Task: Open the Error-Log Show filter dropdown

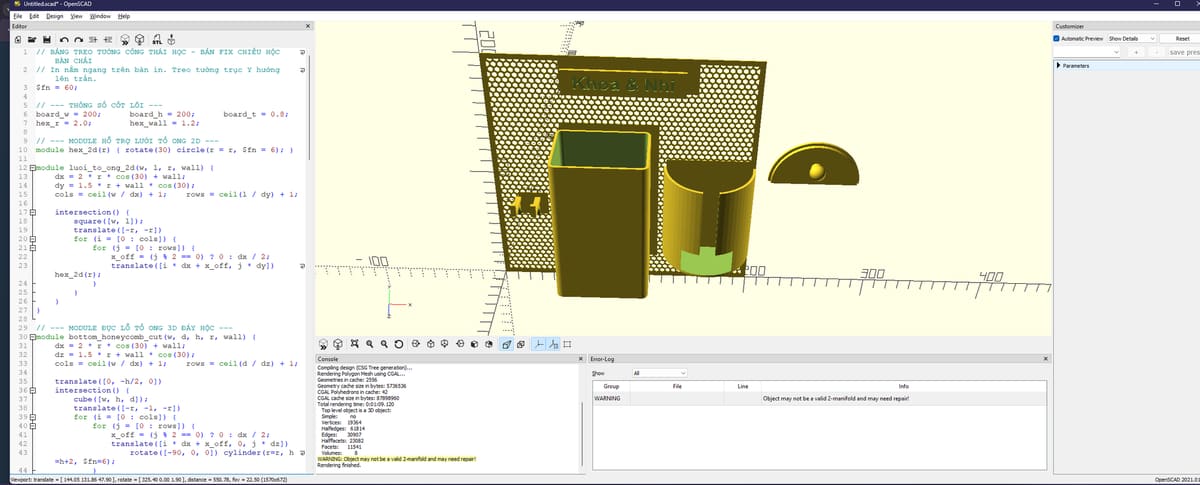Action: (x=653, y=373)
